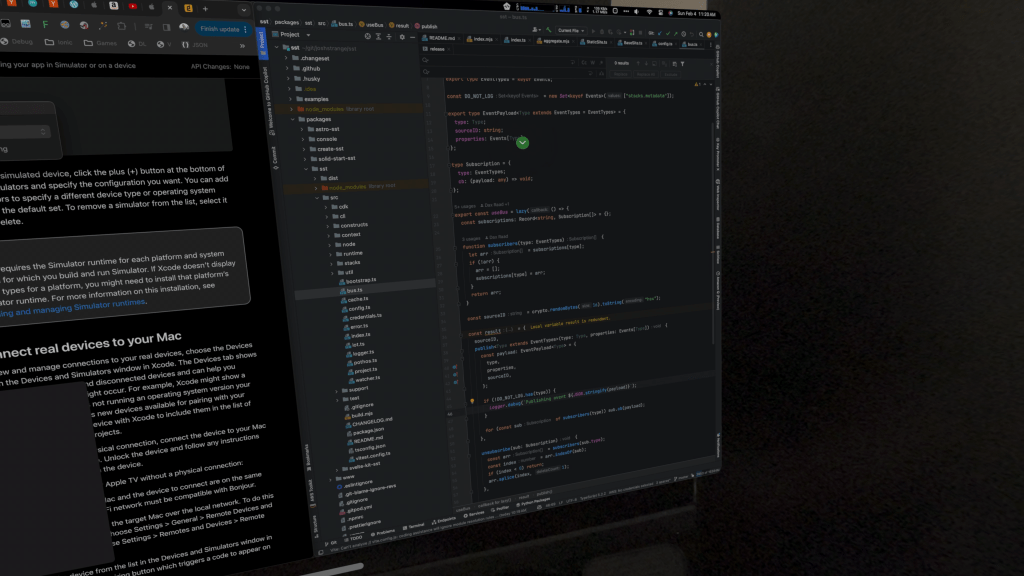Open the Commit tool window from left sidebar
The image size is (1024, 576).
point(275,153)
